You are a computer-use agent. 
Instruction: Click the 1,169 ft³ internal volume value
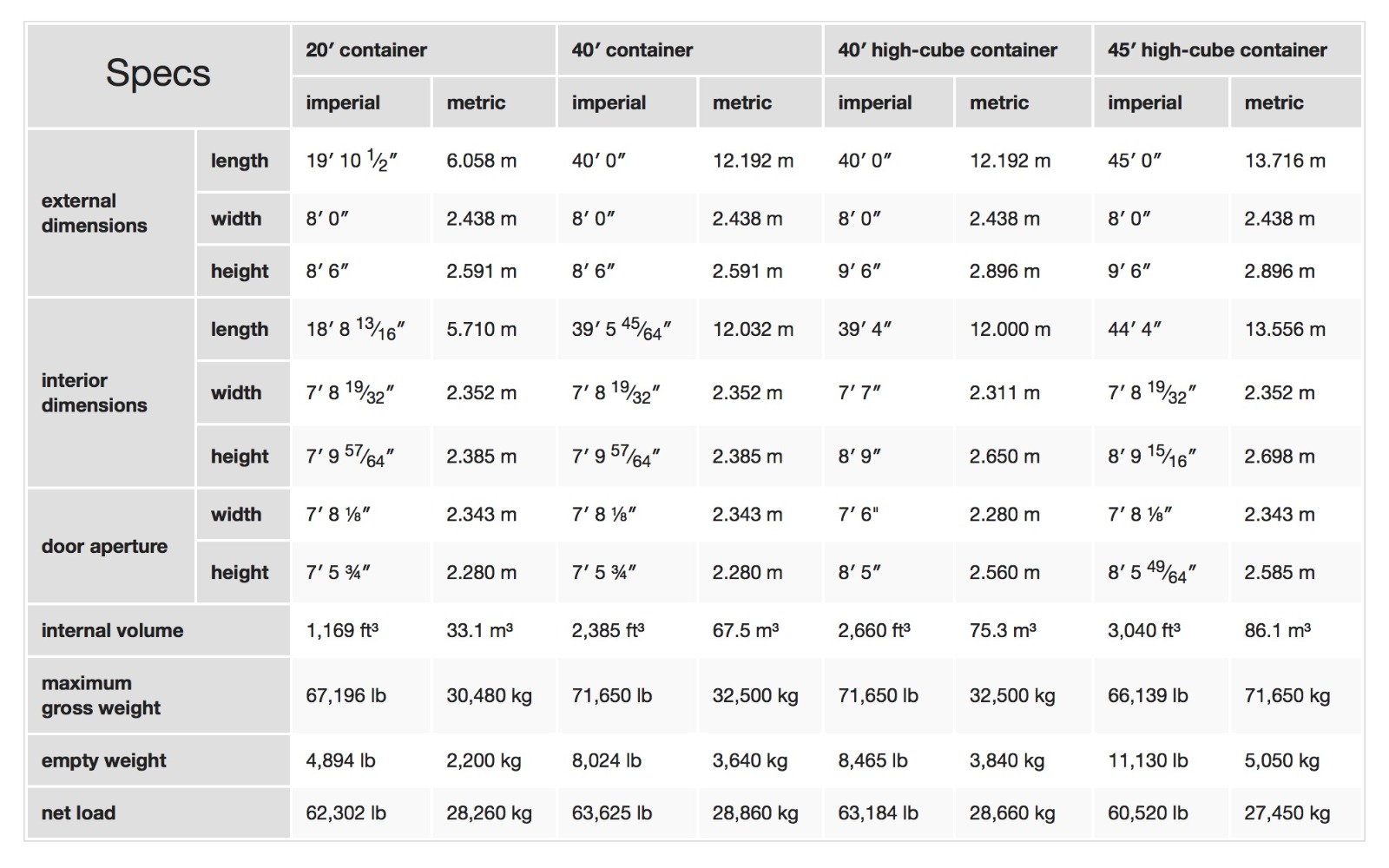pos(342,630)
